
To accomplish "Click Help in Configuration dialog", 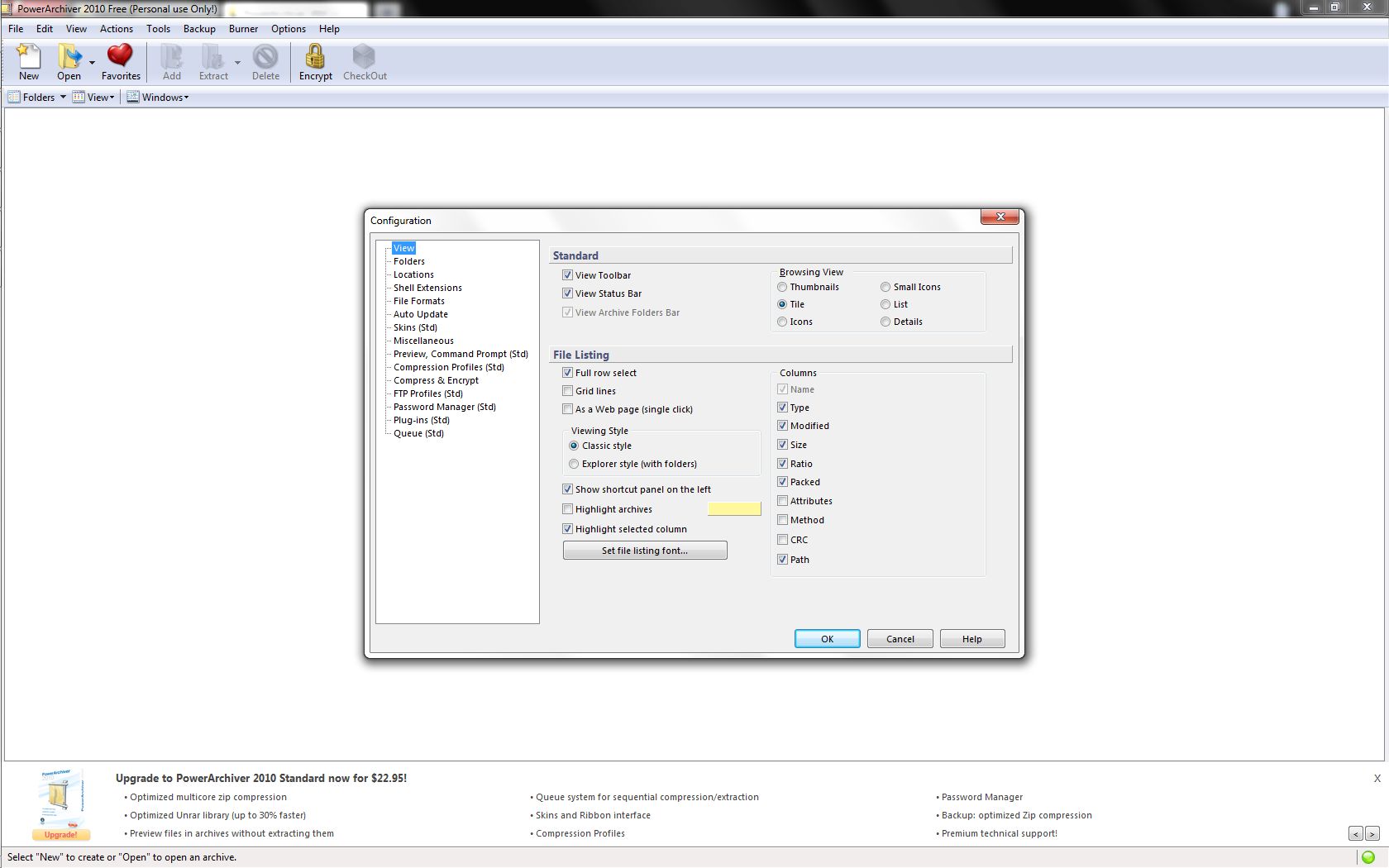I will click(972, 639).
